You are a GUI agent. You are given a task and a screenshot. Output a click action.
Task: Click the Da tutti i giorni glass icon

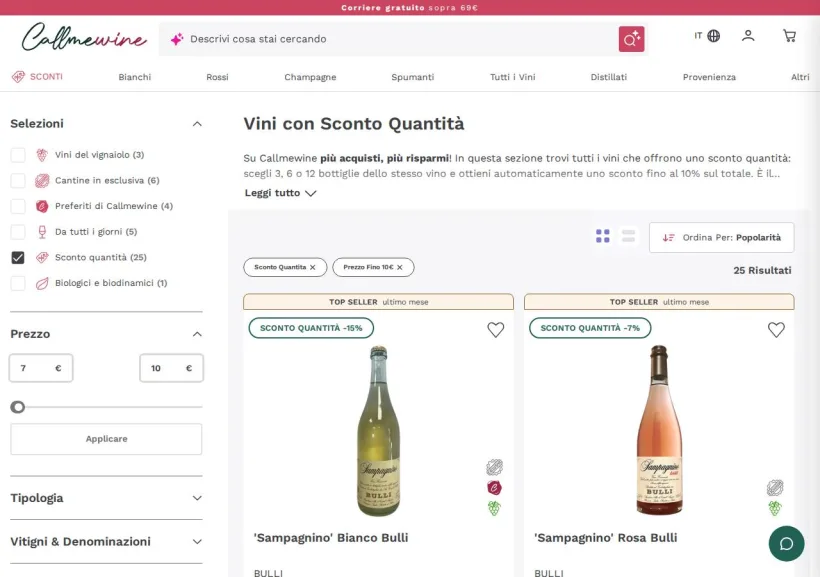42,232
